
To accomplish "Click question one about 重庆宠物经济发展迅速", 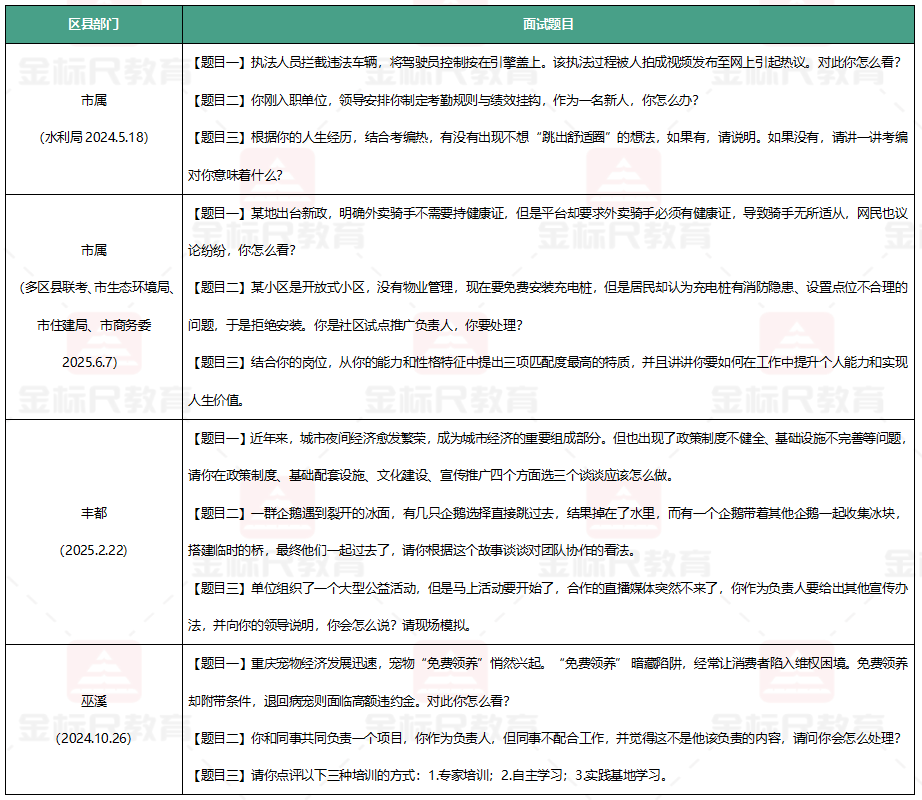I will tap(548, 664).
